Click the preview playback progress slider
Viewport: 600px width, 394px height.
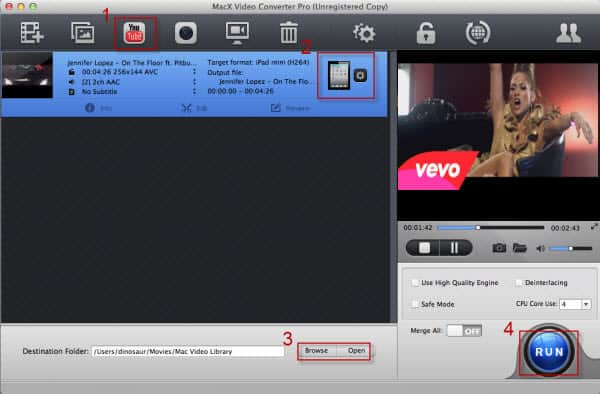(491, 228)
